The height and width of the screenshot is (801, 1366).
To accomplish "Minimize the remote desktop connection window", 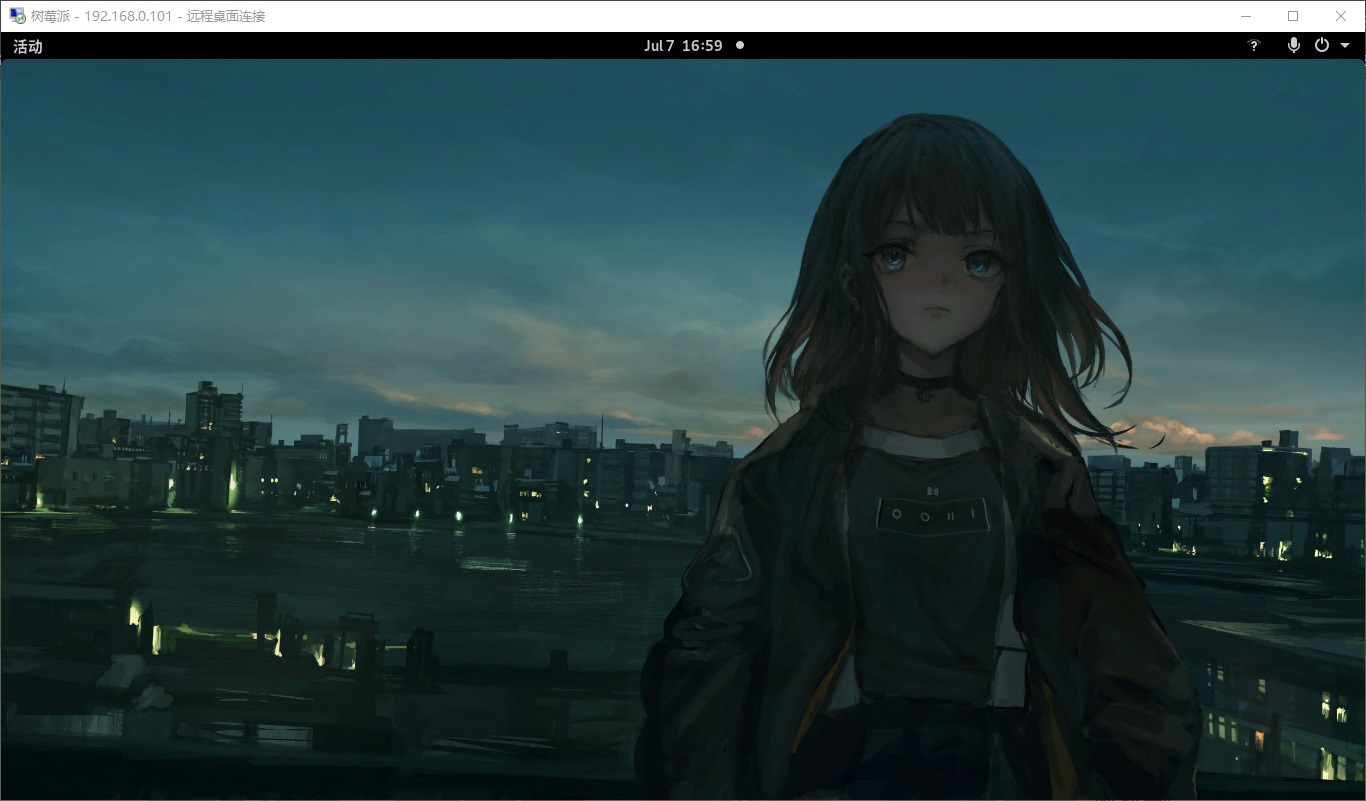I will tap(1247, 16).
